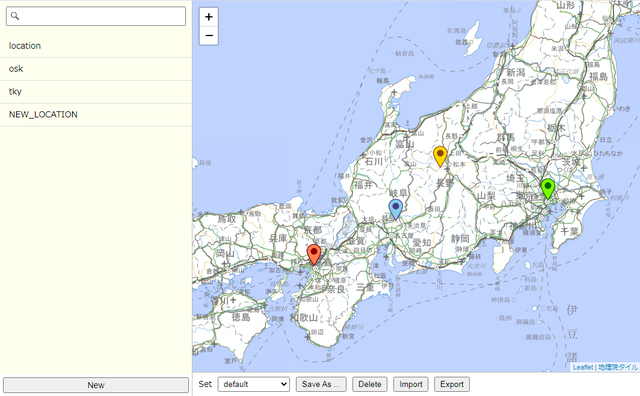Viewport: 640px width, 396px height.
Task: Select the blue map marker near Gifu
Action: point(396,209)
